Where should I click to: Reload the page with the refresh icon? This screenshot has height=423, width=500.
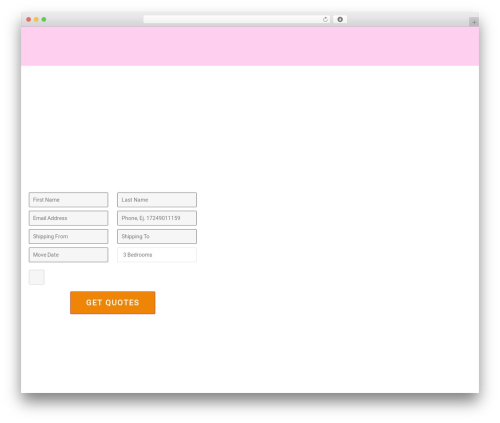pyautogui.click(x=325, y=19)
